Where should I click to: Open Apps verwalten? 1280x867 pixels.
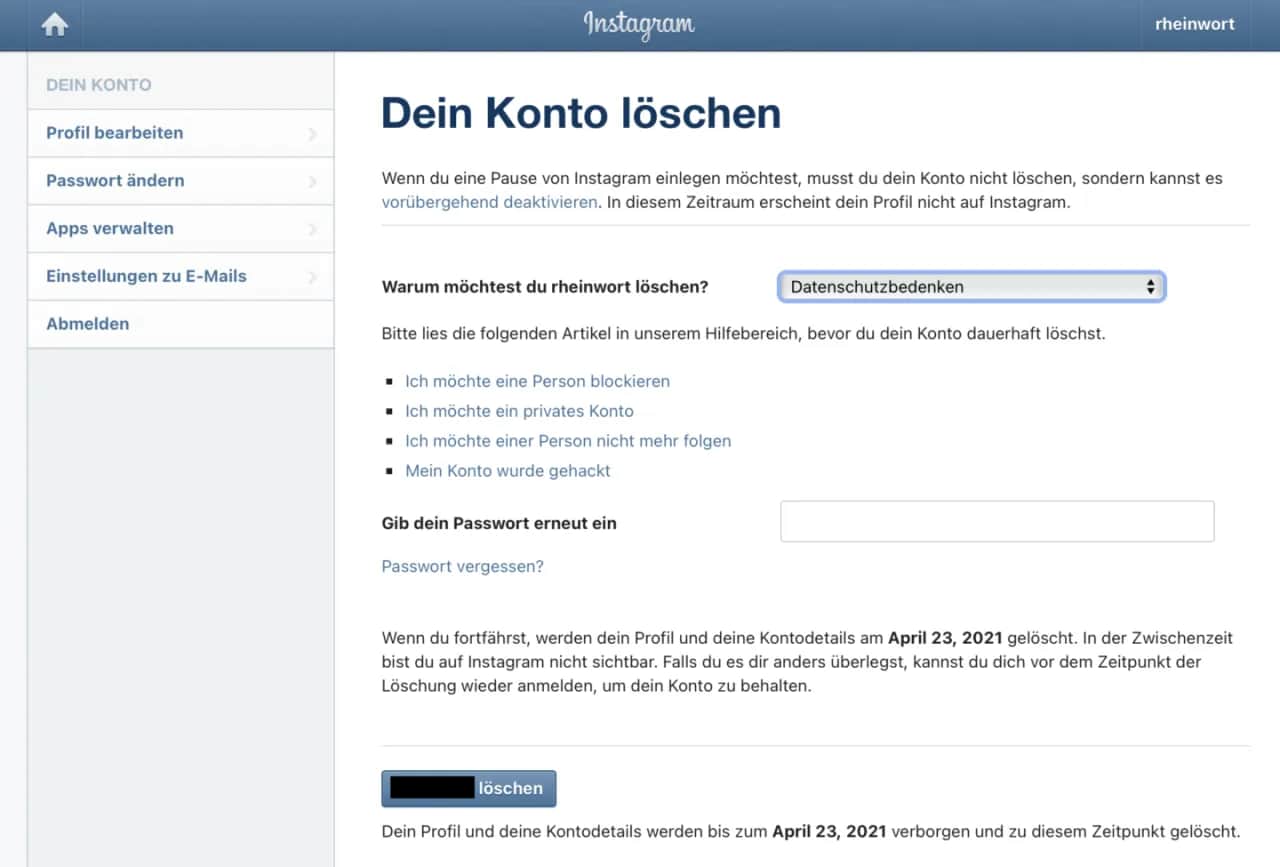(x=109, y=228)
